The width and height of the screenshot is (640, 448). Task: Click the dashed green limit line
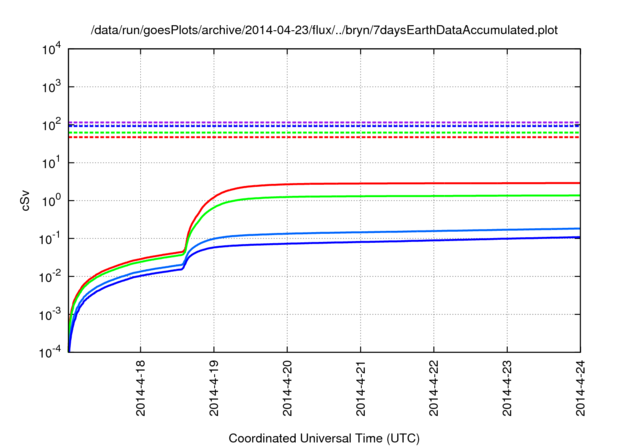[324, 133]
